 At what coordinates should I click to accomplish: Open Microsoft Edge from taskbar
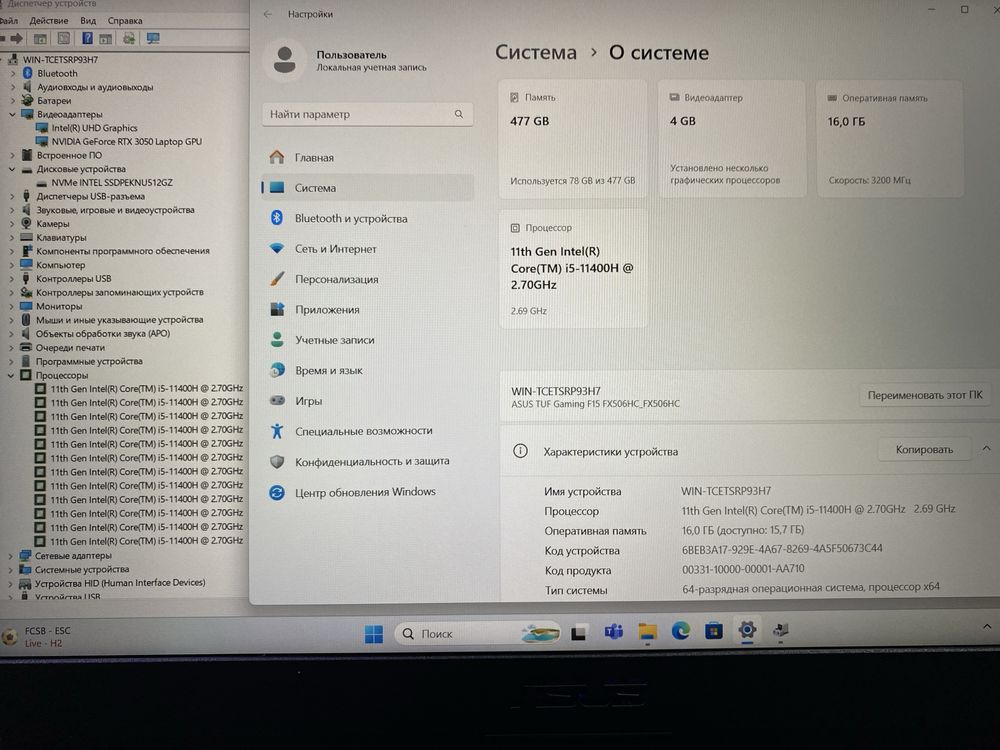pyautogui.click(x=680, y=631)
